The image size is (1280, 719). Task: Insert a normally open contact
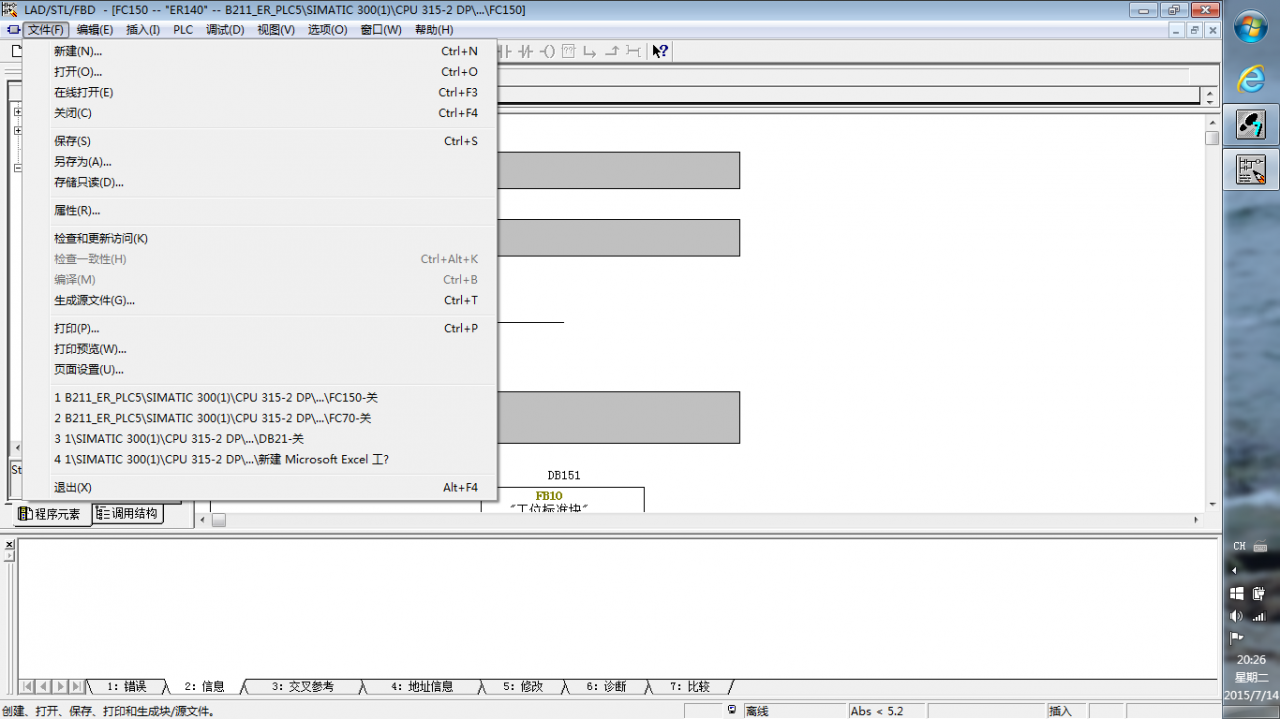pyautogui.click(x=505, y=51)
